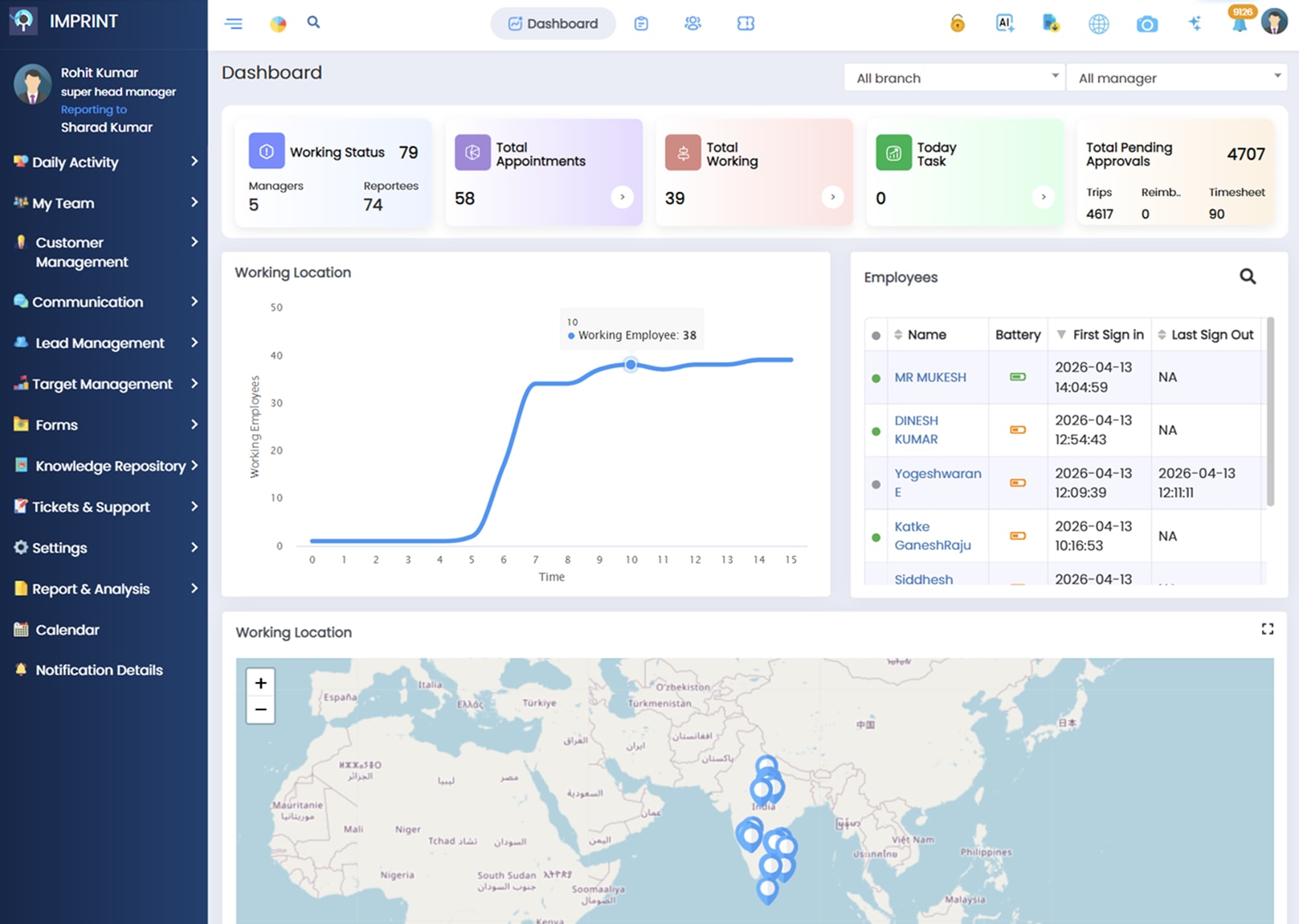Click Rohit Kumar profile picture in sidebar

coord(32,85)
